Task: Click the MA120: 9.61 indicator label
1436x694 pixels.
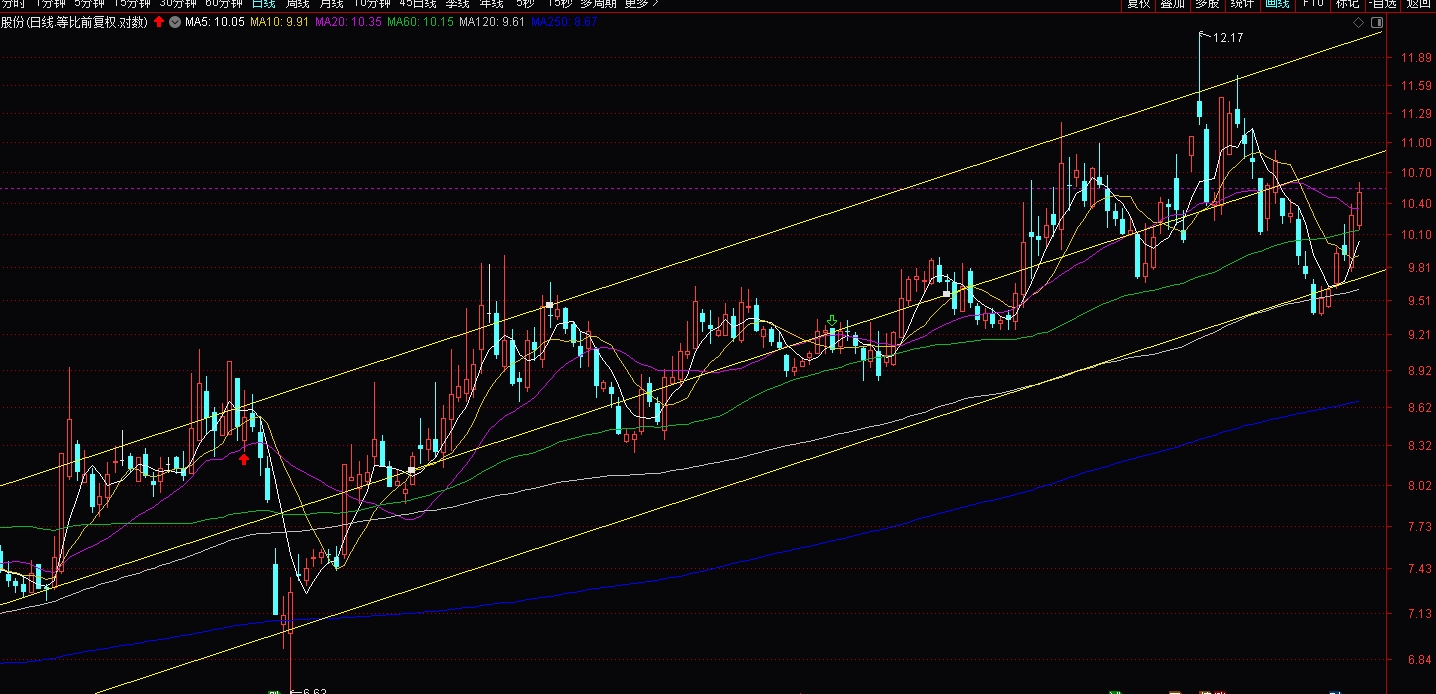Action: (491, 22)
